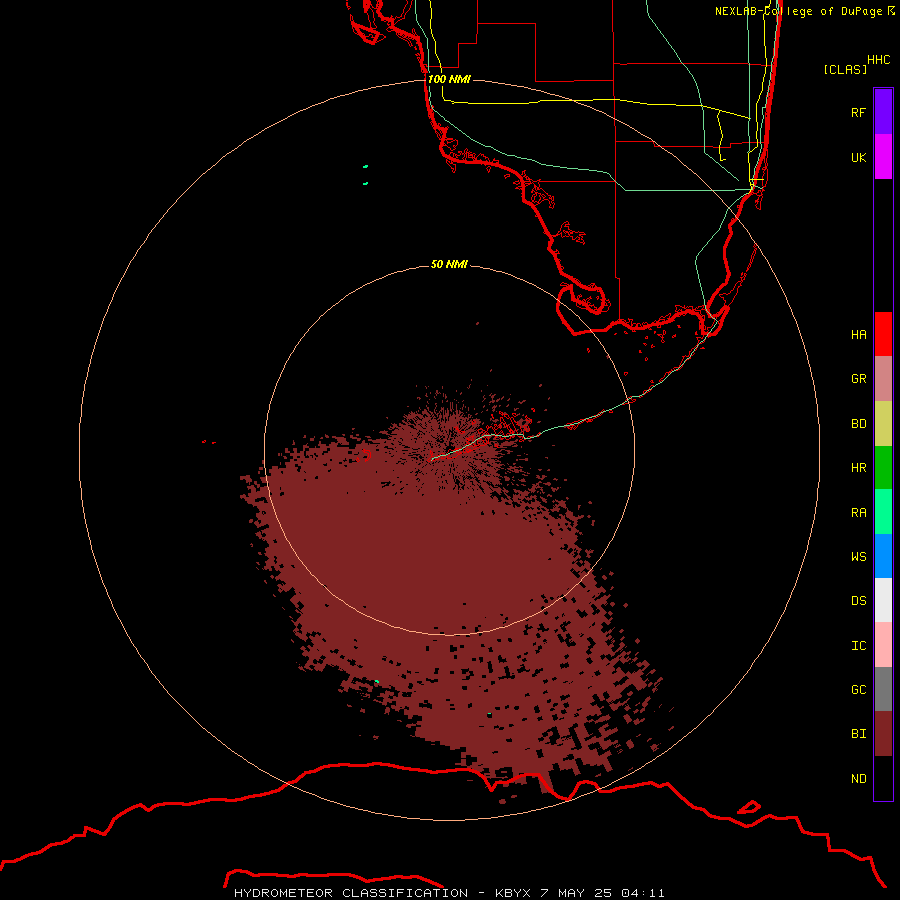Click the IC light-pink legend swatch
This screenshot has width=900, height=900.
[x=883, y=645]
